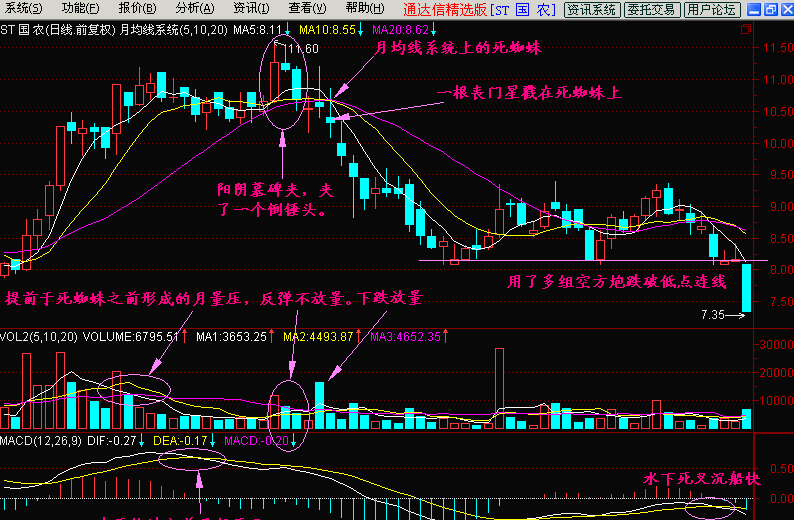Click the 月均线系统(5,10,20) indicator label
The image size is (804, 520).
tap(173, 30)
